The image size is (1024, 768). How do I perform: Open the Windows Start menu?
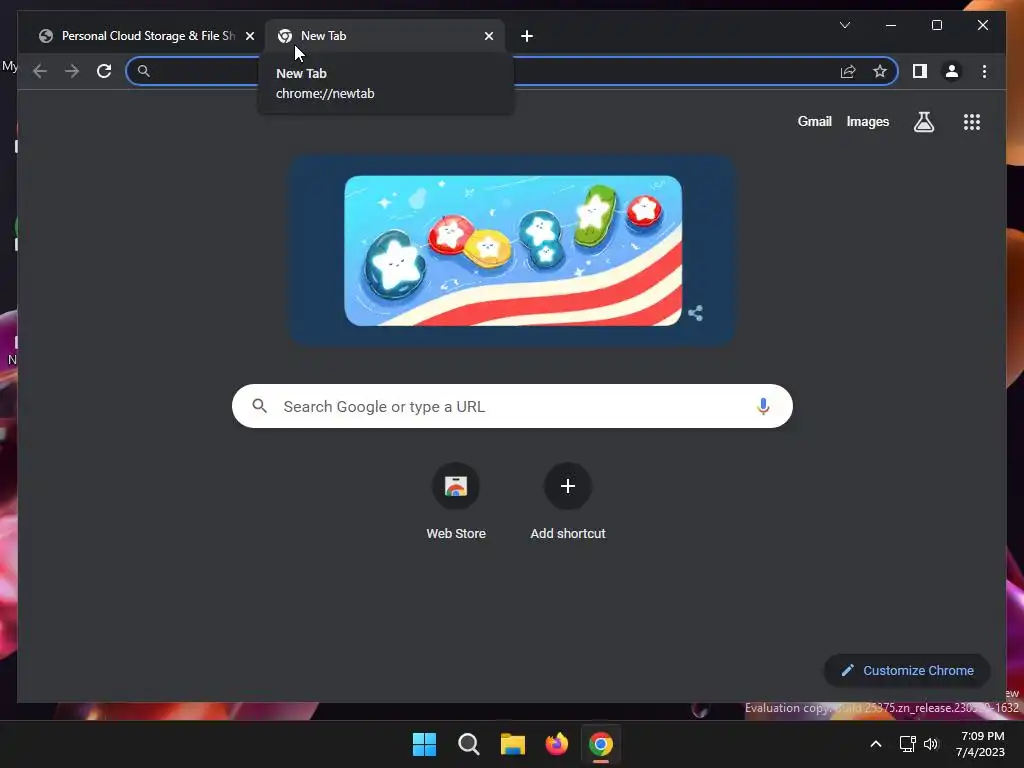pyautogui.click(x=424, y=744)
